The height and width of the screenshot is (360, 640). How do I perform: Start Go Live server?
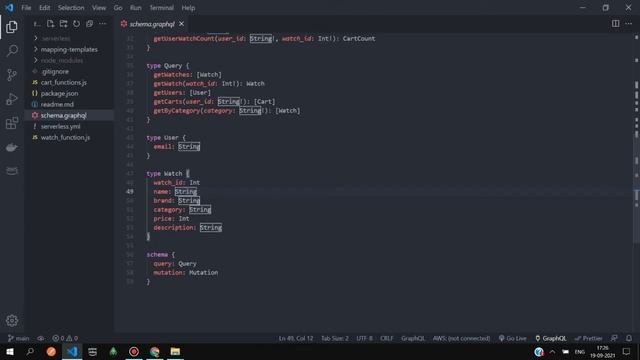(x=513, y=338)
